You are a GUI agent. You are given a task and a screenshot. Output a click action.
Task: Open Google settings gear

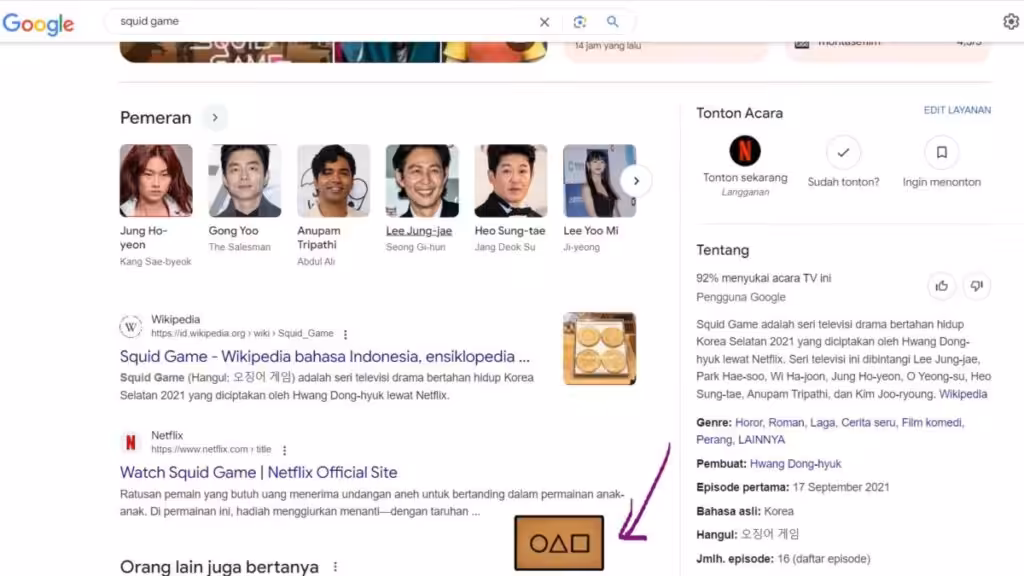tap(1010, 22)
